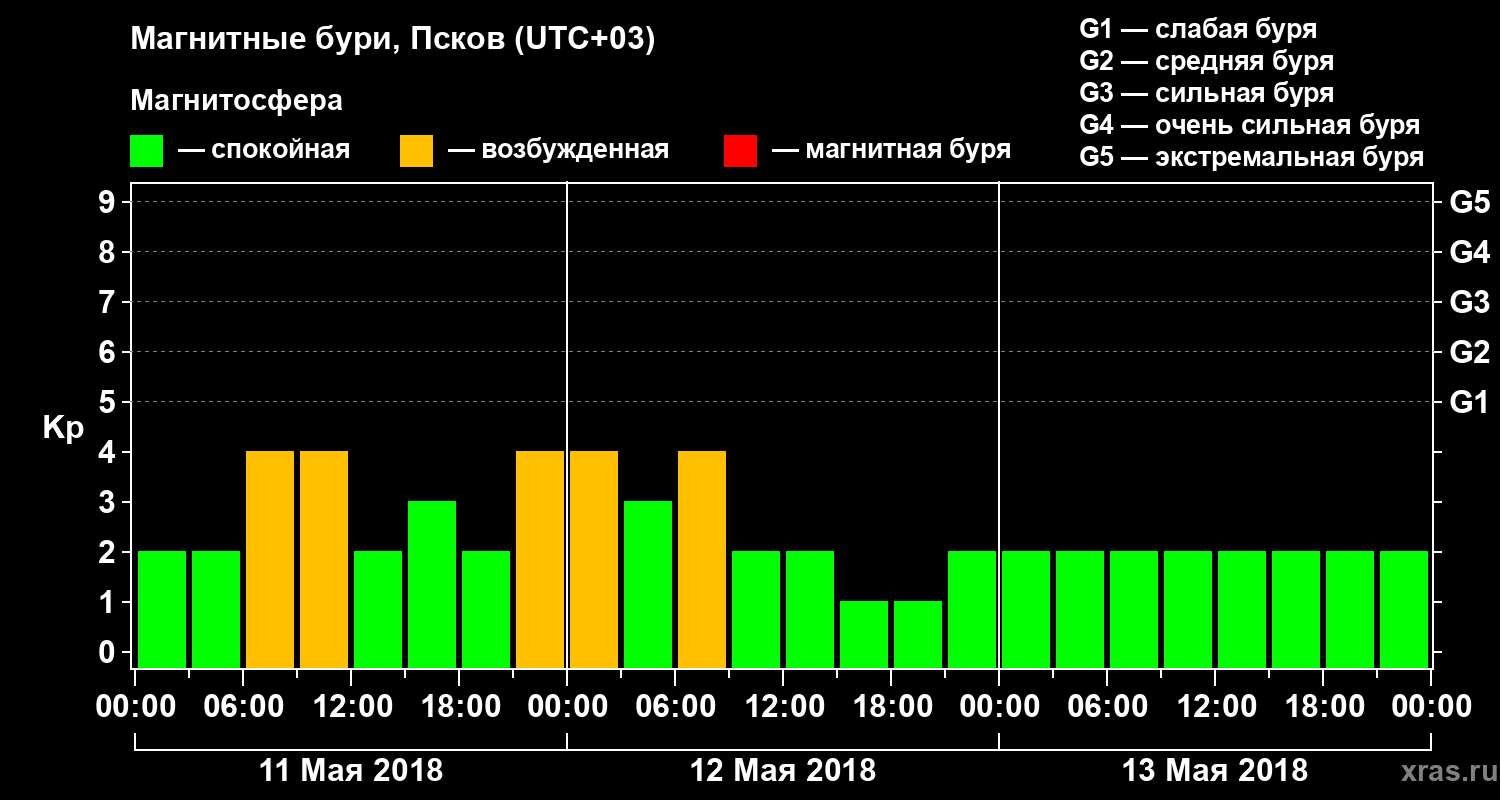Click the '06:00' time label under 11 May
Image resolution: width=1500 pixels, height=800 pixels.
tap(243, 707)
